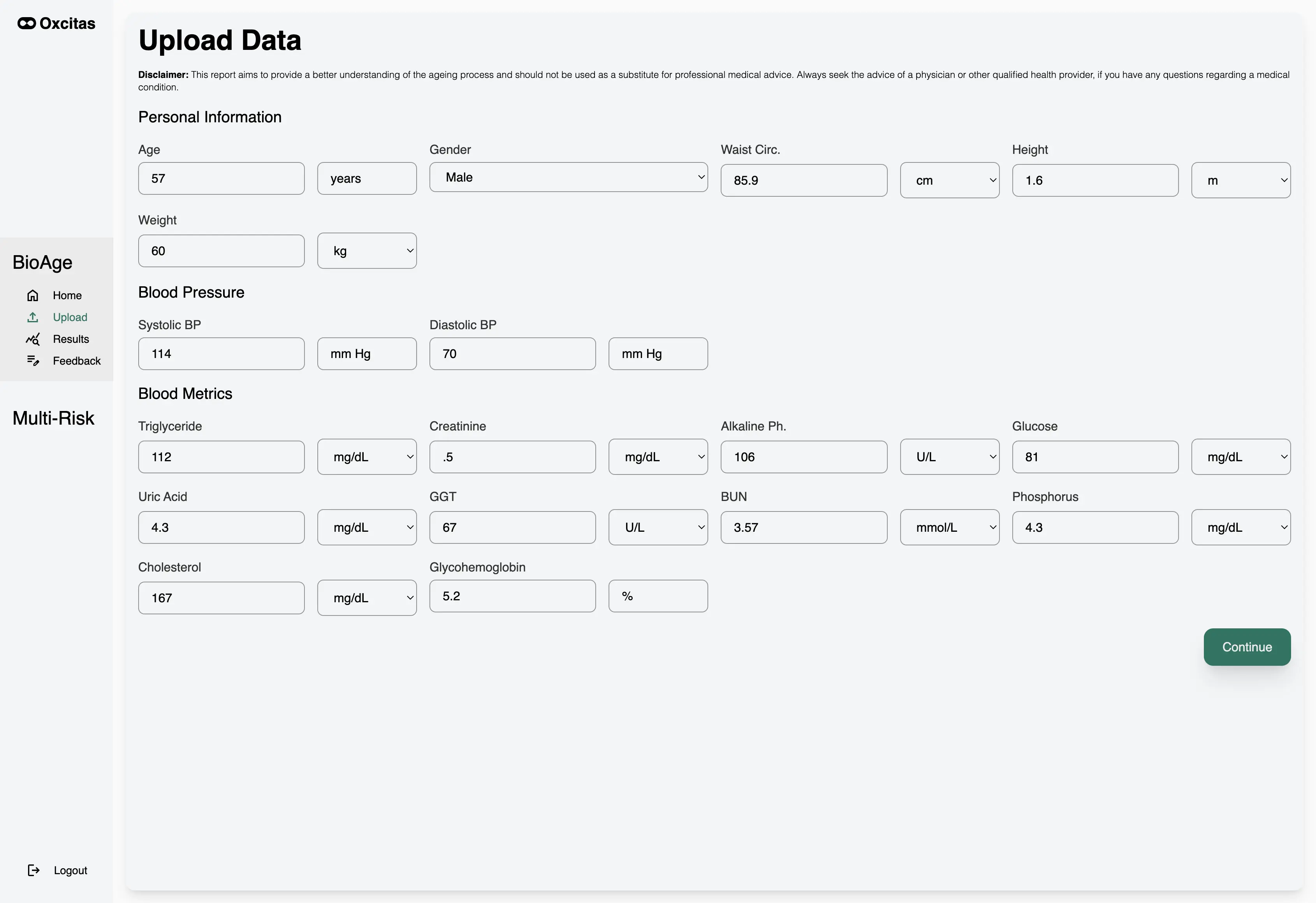Click the Systolic mm Hg unit box

coord(367,353)
